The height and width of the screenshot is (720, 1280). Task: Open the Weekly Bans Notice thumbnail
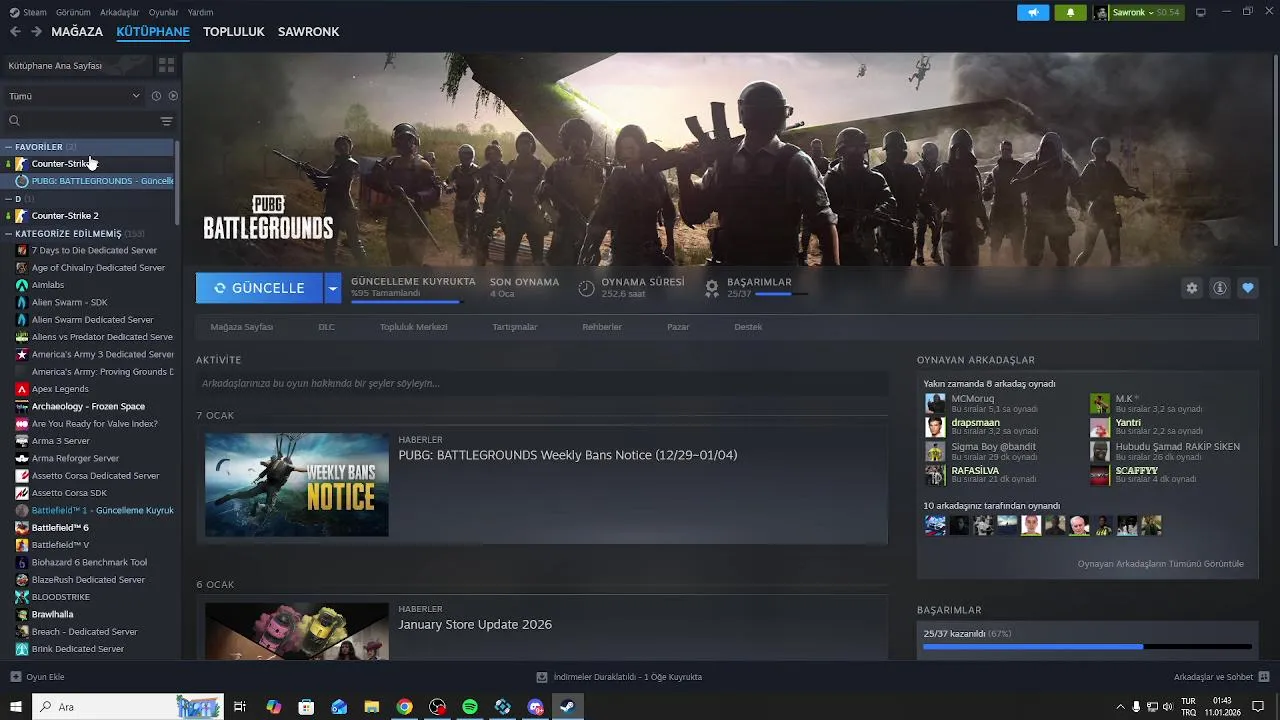(x=297, y=485)
